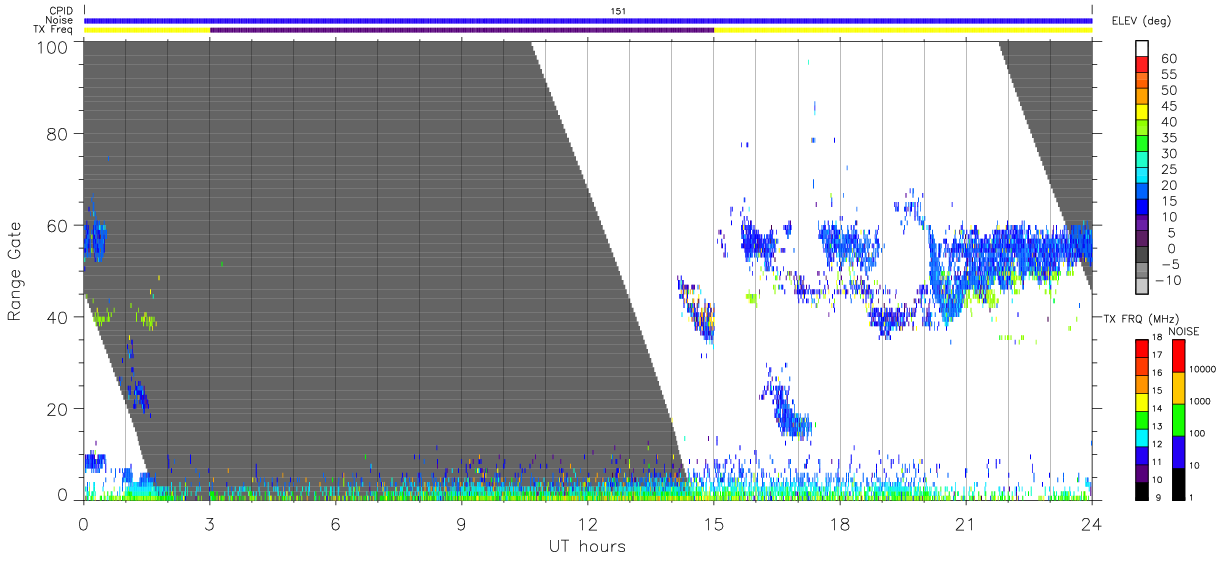Click the TX Freq label above the plot
Image resolution: width=1228 pixels, height=567 pixels.
[53, 30]
